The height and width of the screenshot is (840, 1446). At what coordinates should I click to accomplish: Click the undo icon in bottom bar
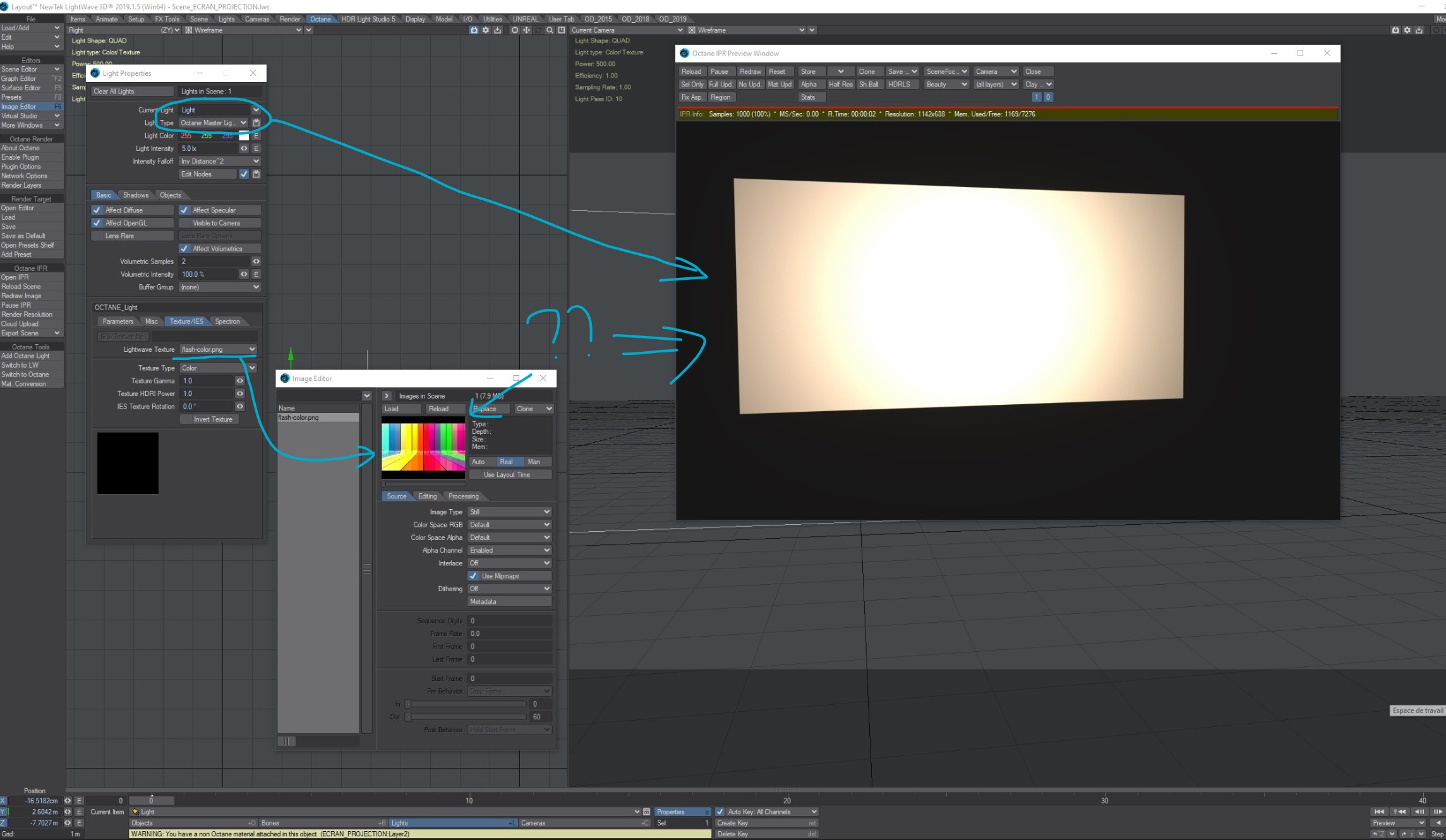click(1379, 834)
